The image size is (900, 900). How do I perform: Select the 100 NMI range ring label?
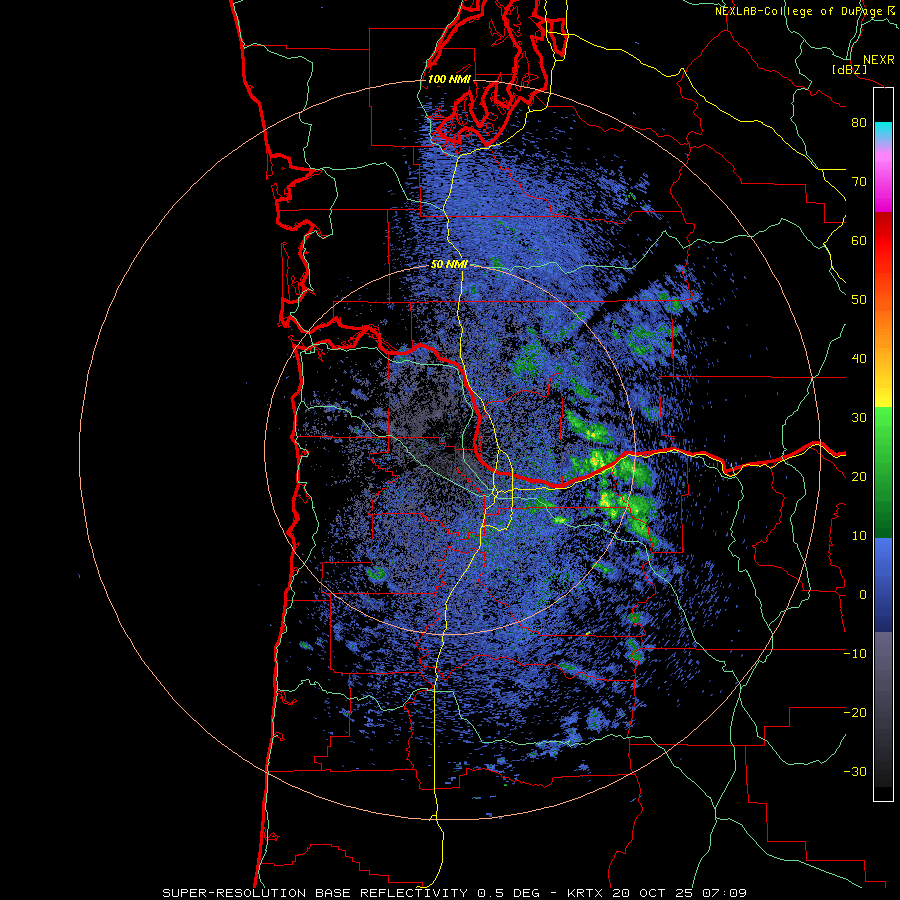pyautogui.click(x=449, y=79)
